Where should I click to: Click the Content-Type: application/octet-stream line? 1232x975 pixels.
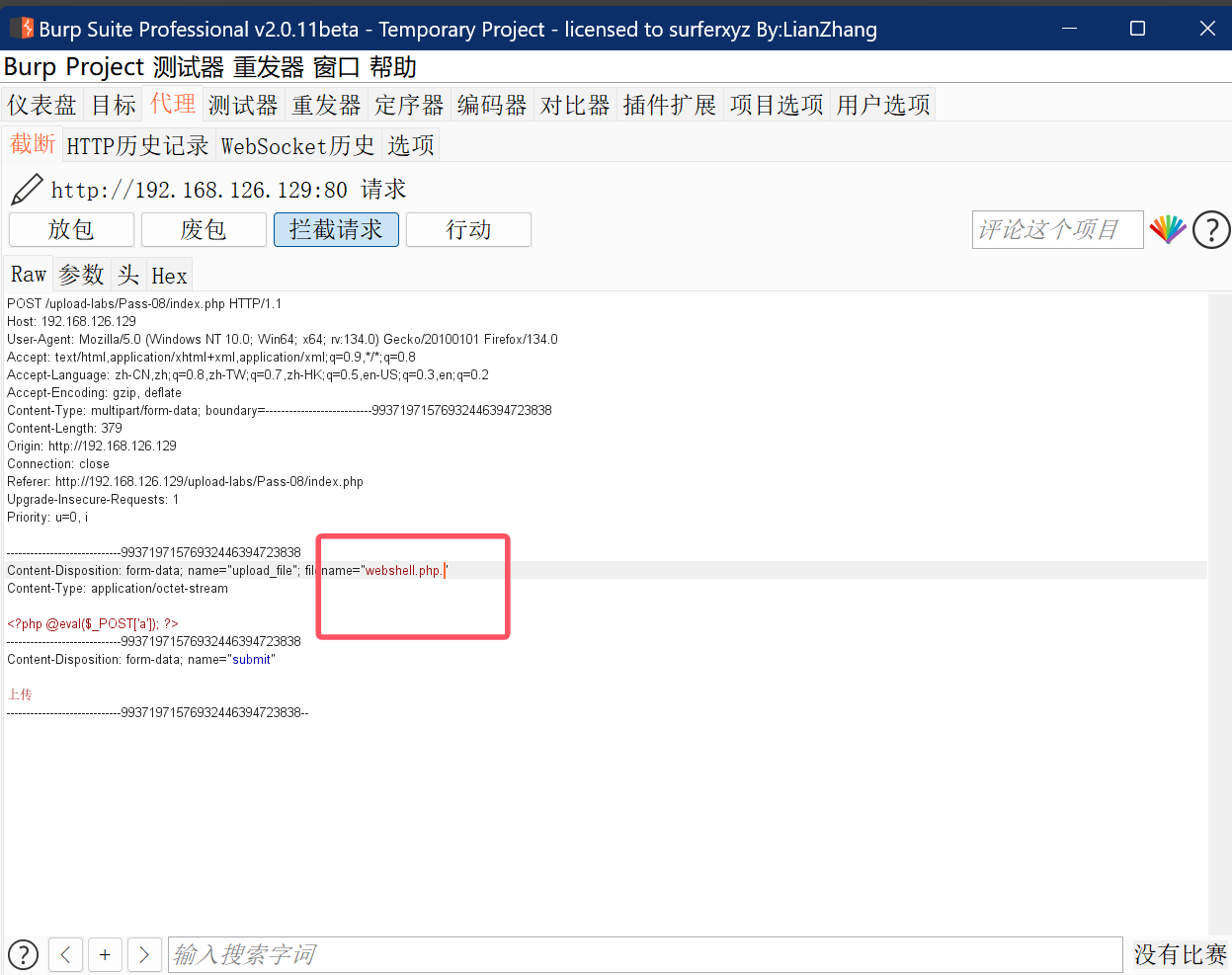point(118,588)
